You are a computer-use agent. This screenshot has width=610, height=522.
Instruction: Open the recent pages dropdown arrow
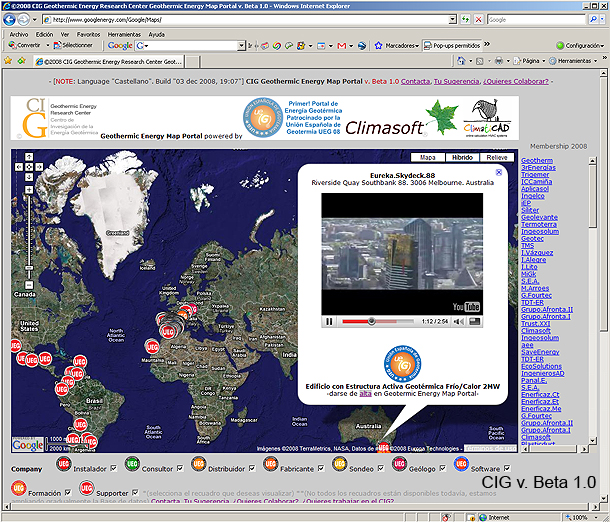click(x=35, y=19)
